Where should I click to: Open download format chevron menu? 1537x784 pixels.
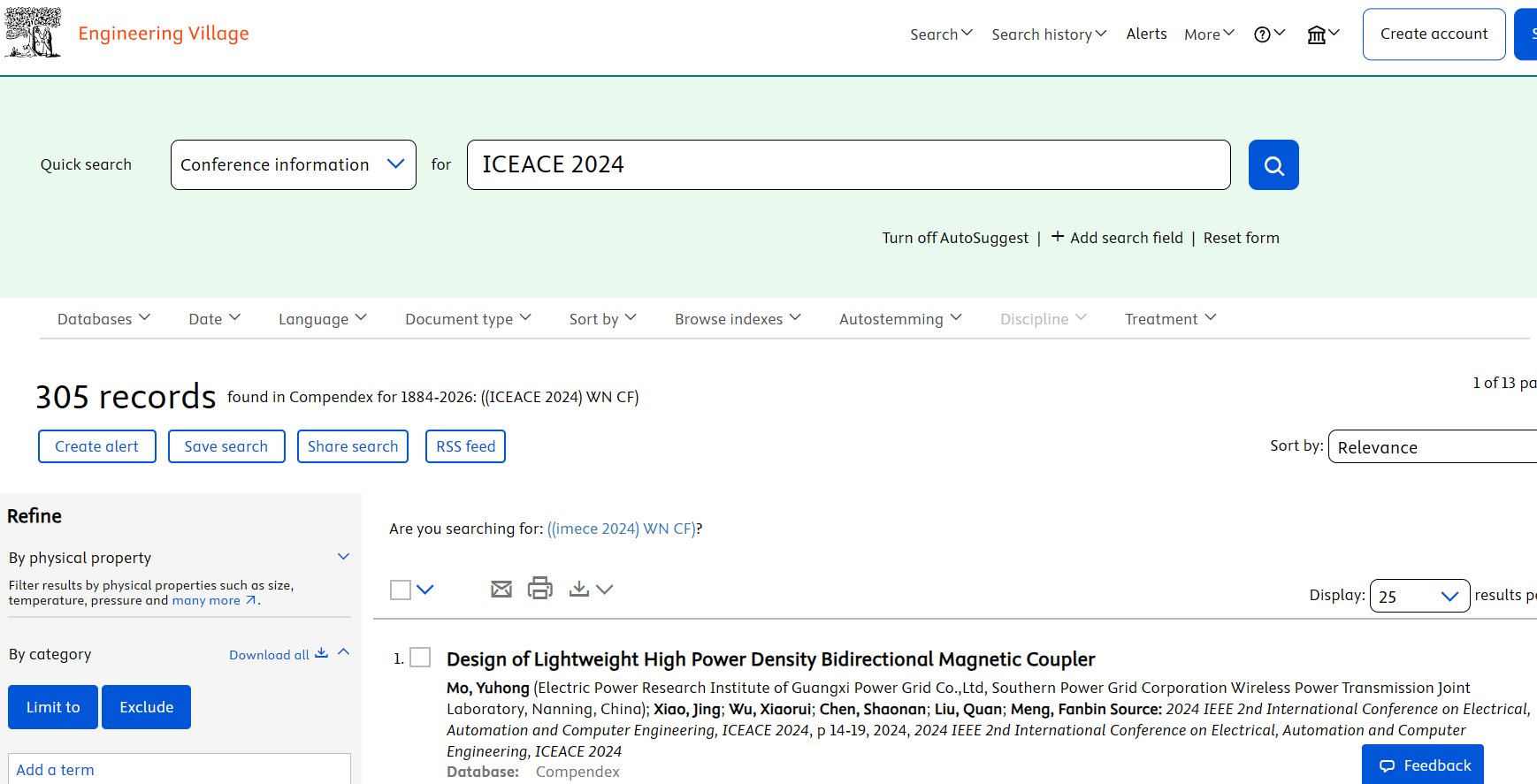[x=605, y=590]
